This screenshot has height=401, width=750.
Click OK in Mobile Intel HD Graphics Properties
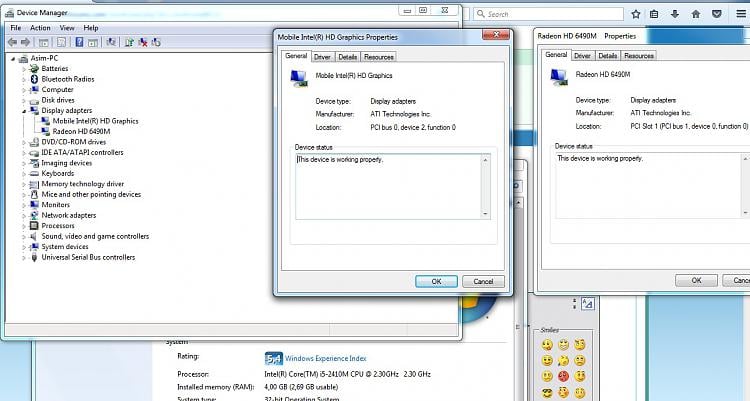pos(436,281)
